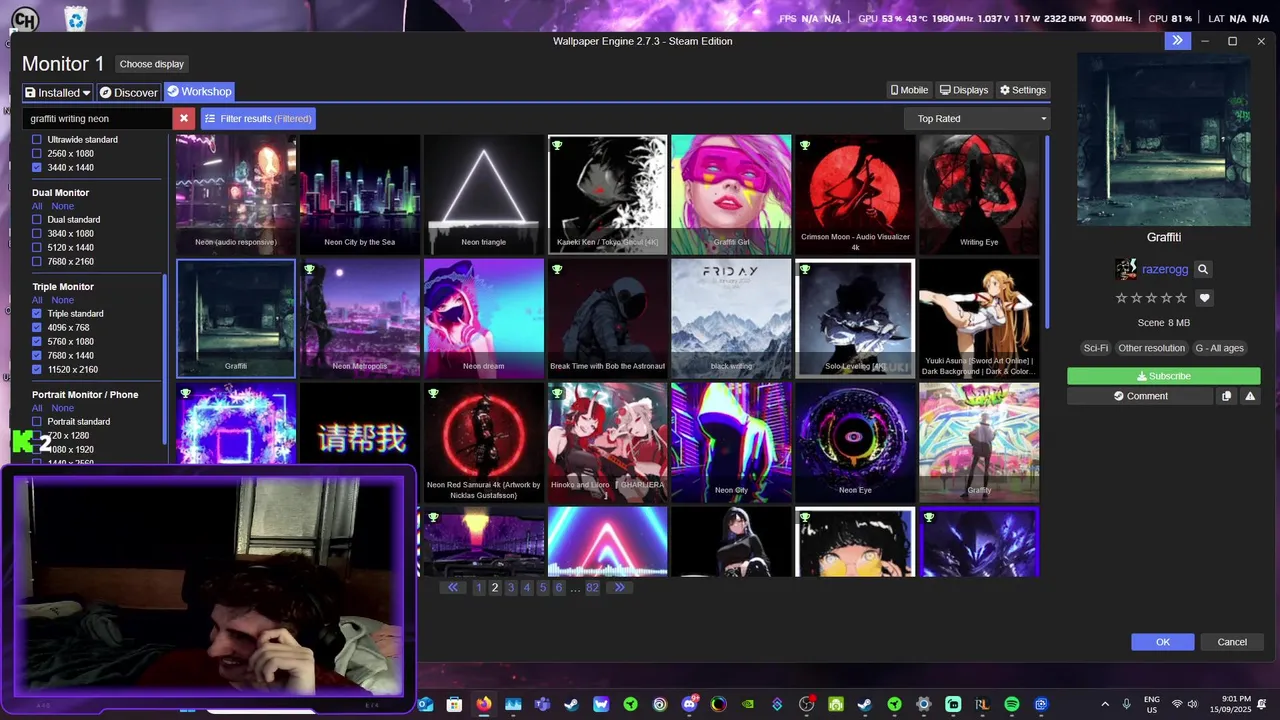Open notification center bell icon
This screenshot has height=720, width=1280.
(1263, 704)
